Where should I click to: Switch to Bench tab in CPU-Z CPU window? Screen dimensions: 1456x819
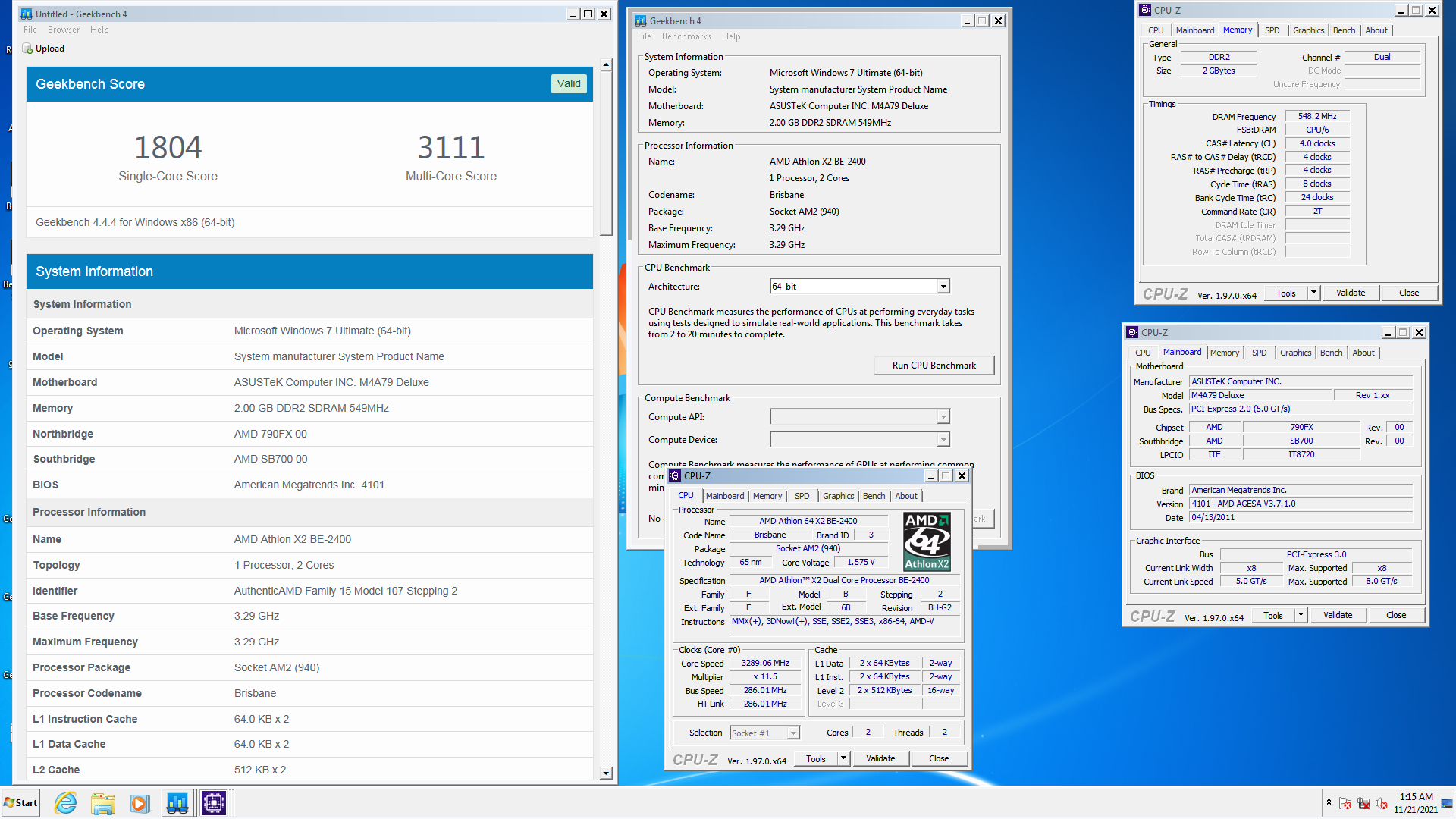point(874,496)
